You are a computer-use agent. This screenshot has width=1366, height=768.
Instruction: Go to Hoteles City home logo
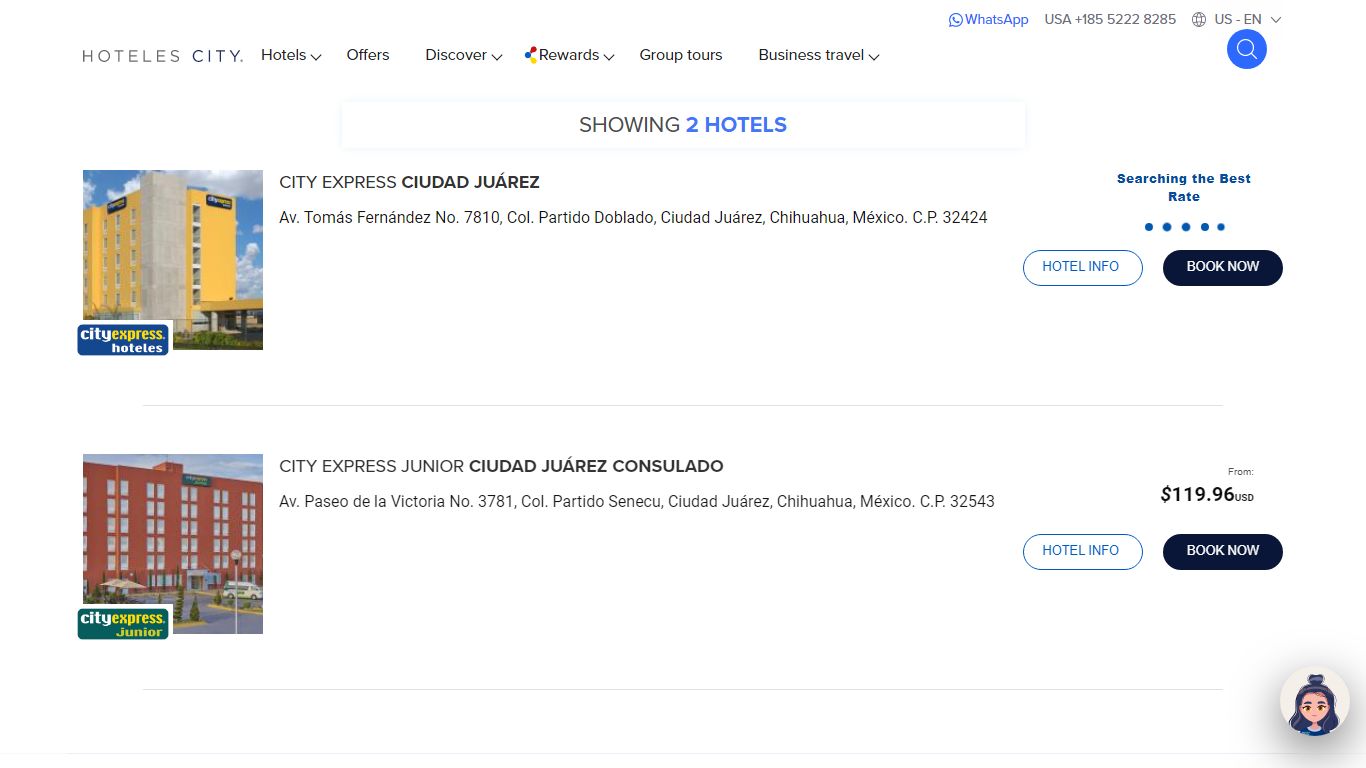(x=162, y=56)
